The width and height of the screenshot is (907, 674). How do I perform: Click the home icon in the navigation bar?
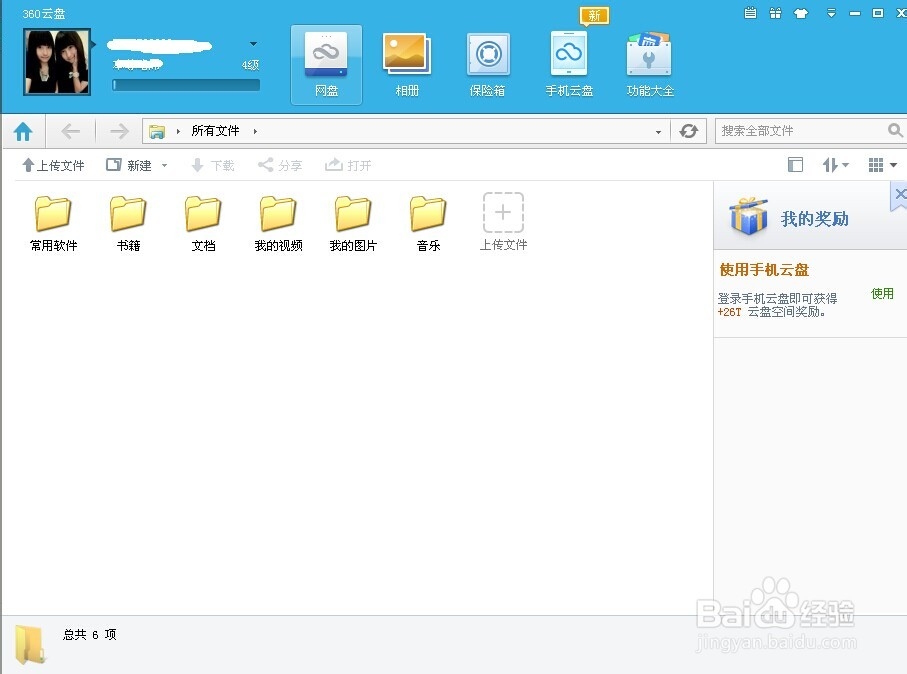pos(23,130)
